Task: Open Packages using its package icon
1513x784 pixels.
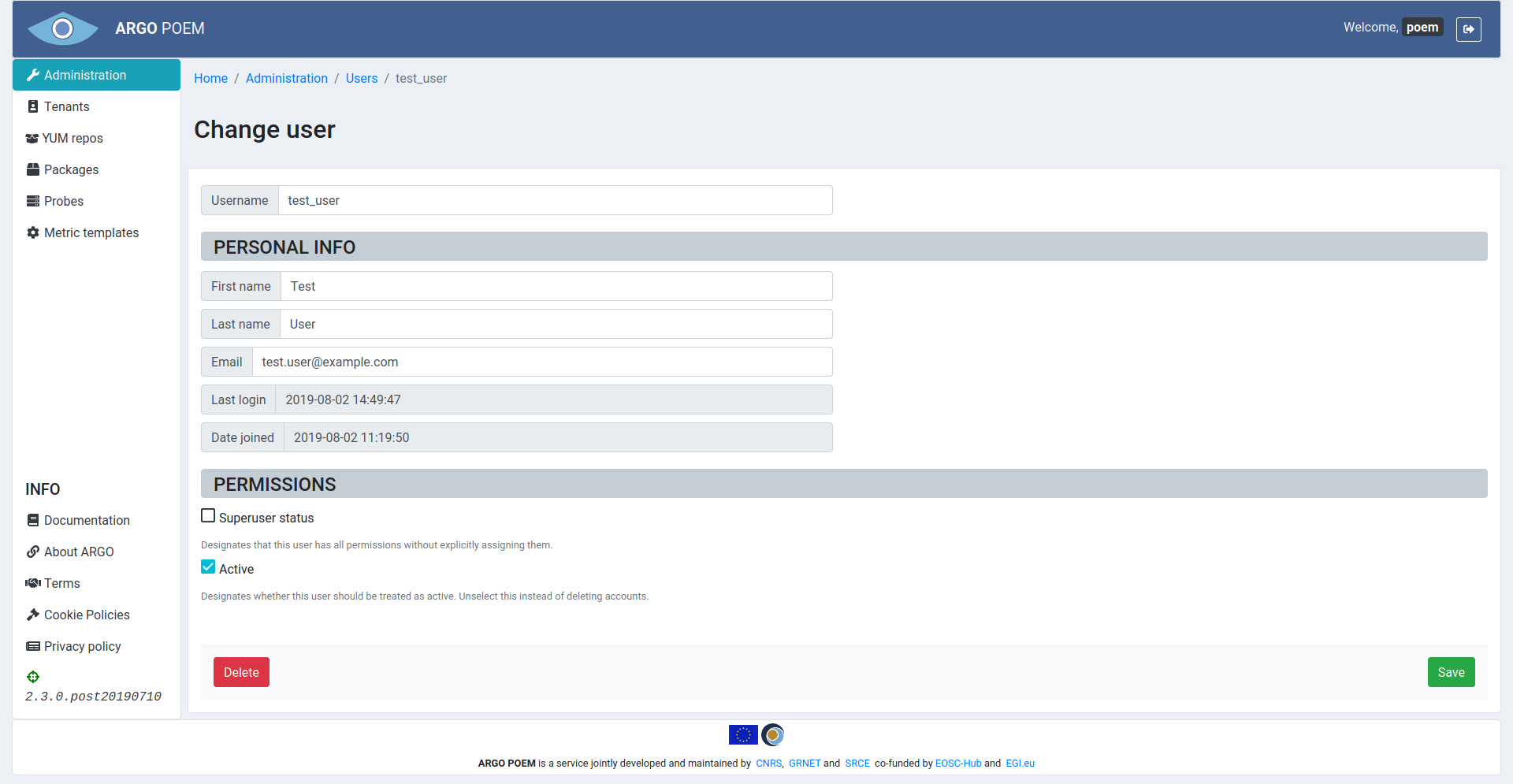Action: [32, 169]
